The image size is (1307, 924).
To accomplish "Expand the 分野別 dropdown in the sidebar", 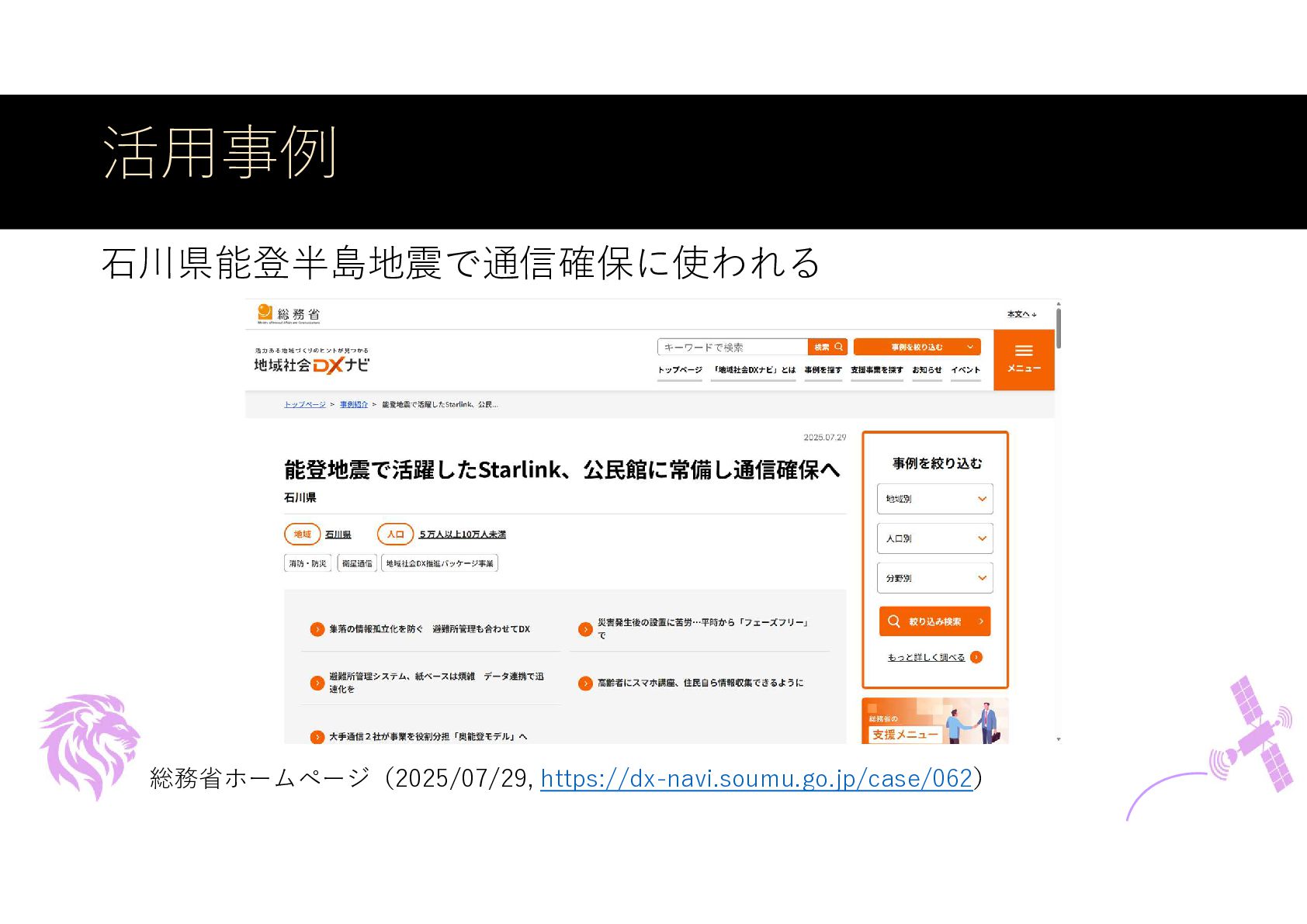I will tap(935, 578).
